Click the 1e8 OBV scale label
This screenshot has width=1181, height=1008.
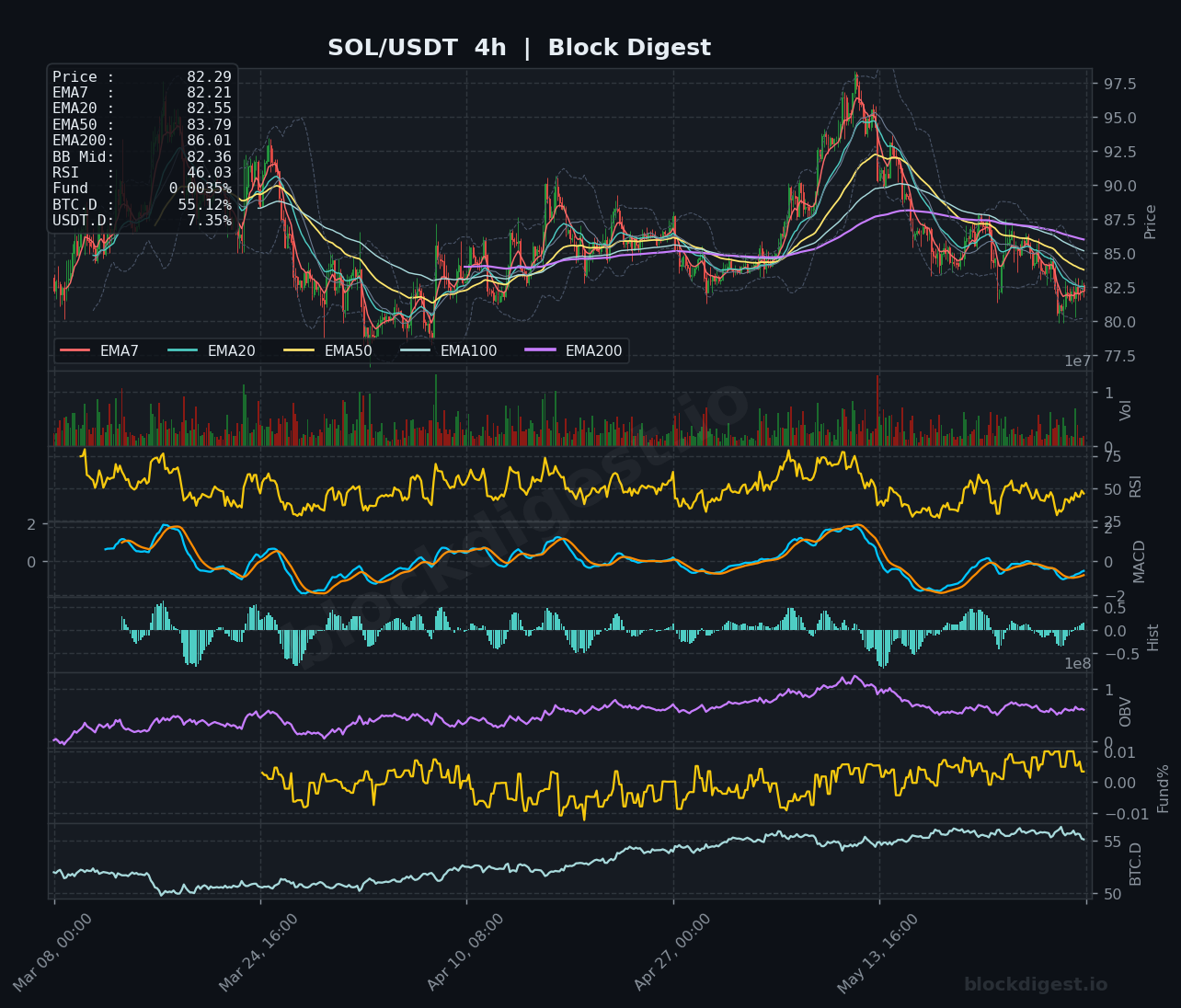tap(1077, 663)
